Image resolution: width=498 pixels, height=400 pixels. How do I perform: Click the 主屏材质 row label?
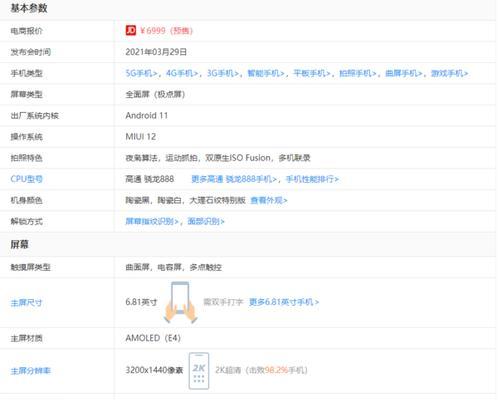click(27, 339)
